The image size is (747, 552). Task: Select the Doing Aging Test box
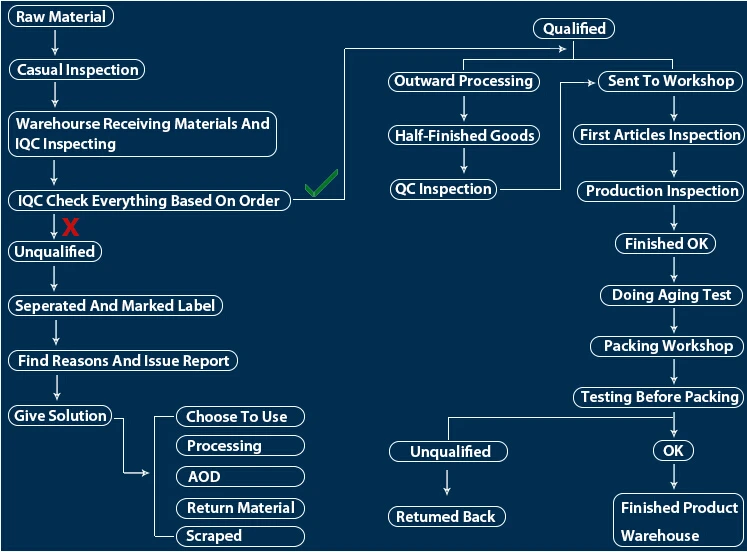click(x=671, y=295)
